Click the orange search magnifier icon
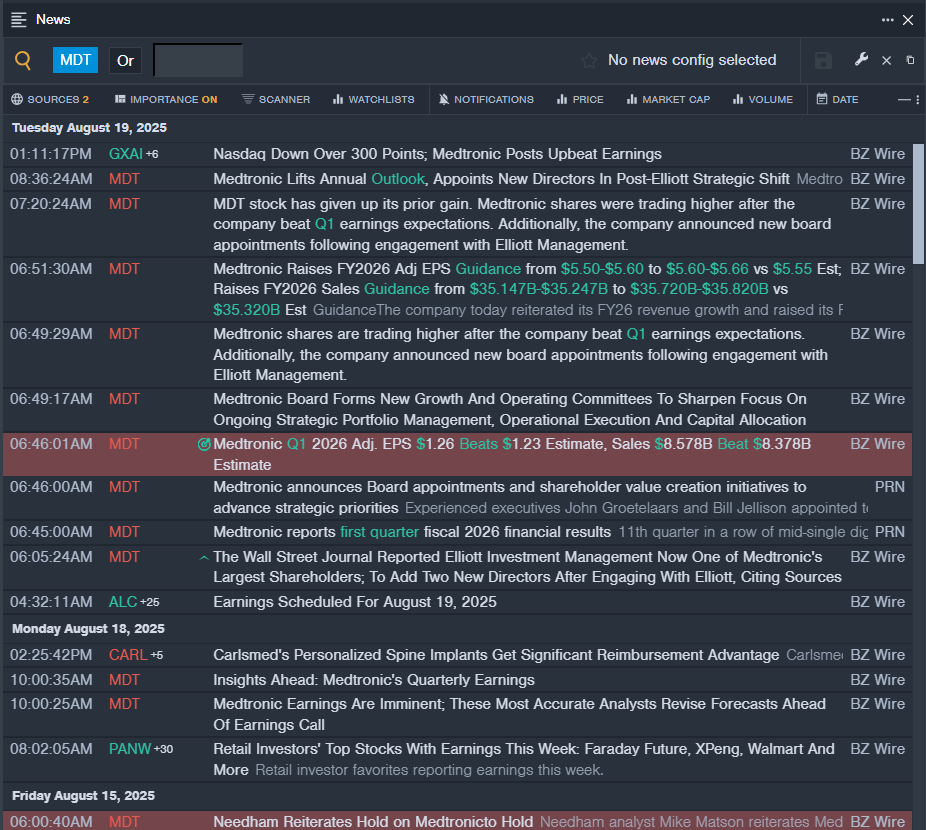 pyautogui.click(x=22, y=60)
